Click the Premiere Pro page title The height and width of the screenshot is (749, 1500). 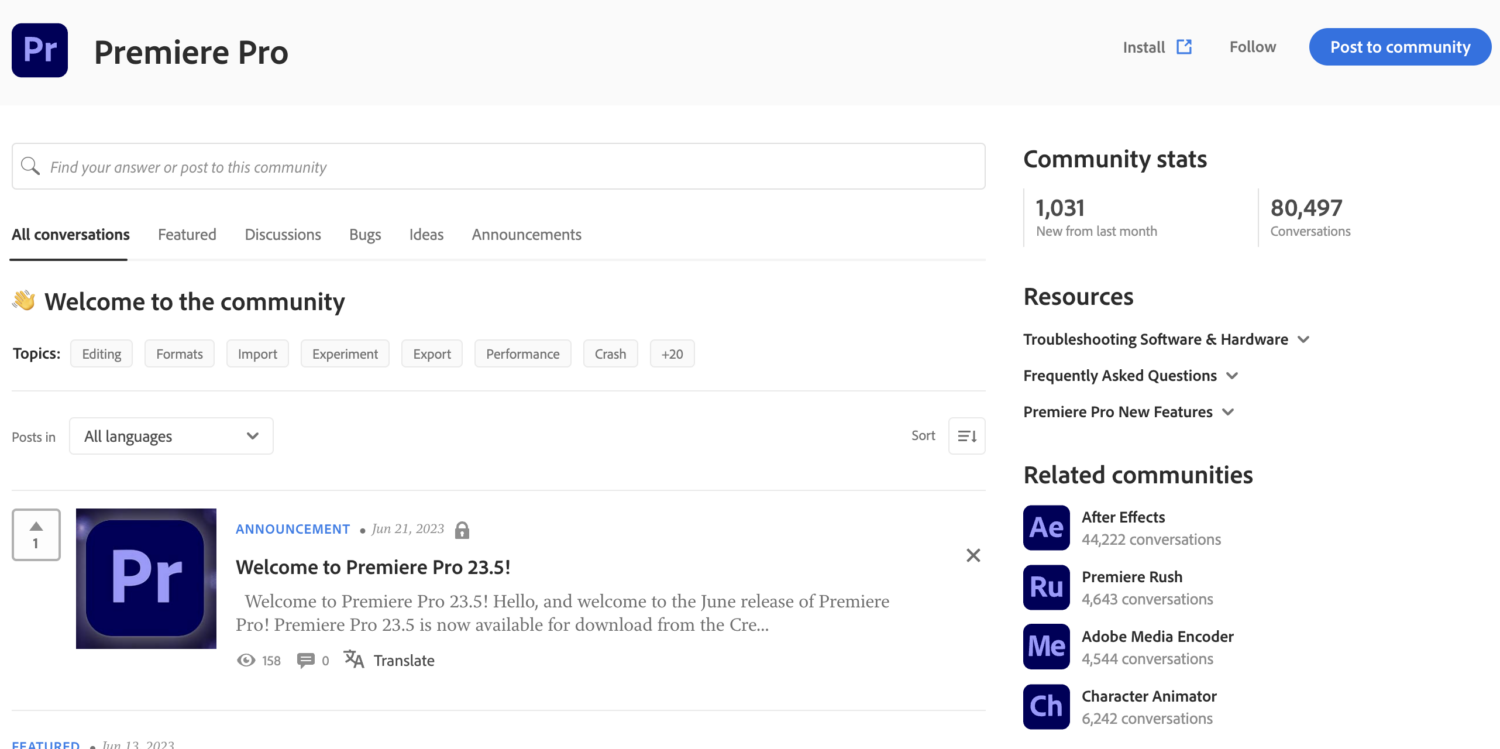[x=191, y=52]
